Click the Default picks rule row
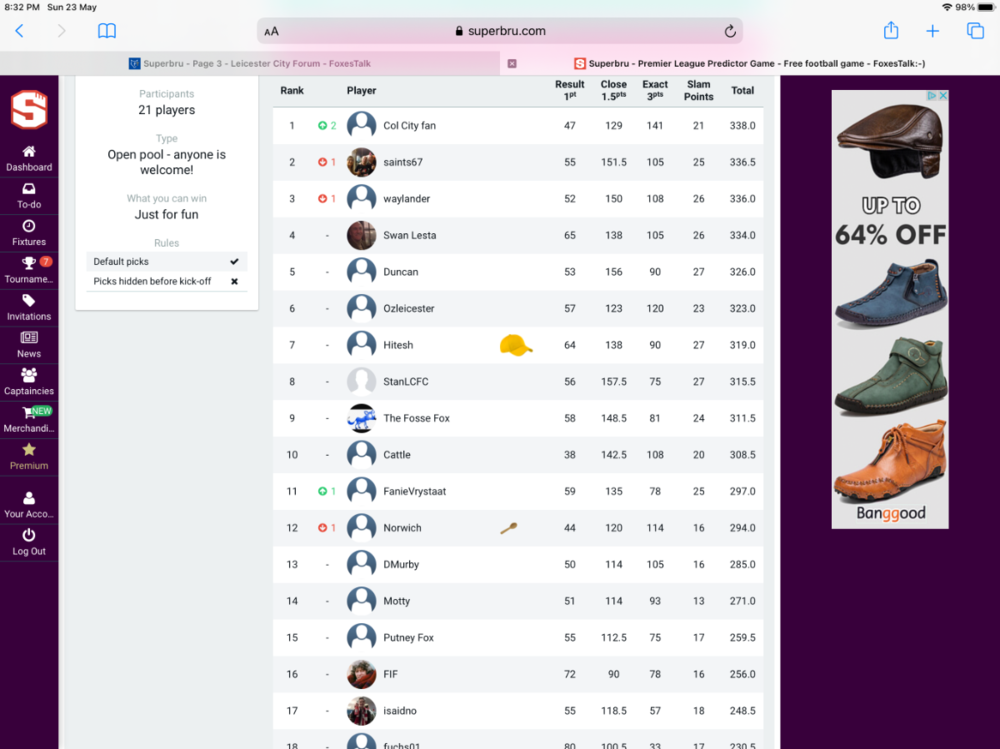Screen dimensions: 1000x749 (x=166, y=262)
